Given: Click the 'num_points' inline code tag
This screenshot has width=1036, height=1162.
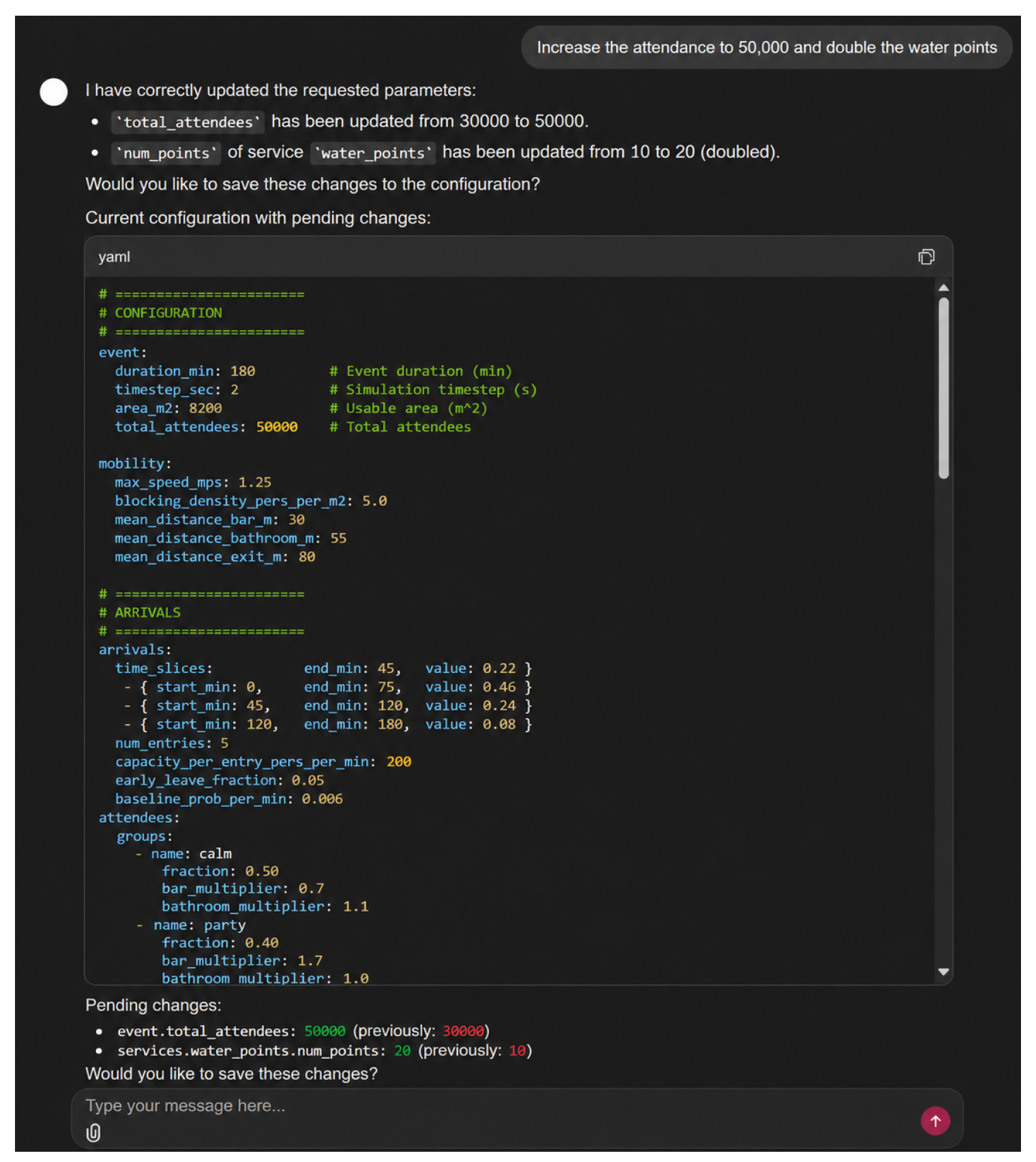Looking at the screenshot, I should click(x=166, y=153).
